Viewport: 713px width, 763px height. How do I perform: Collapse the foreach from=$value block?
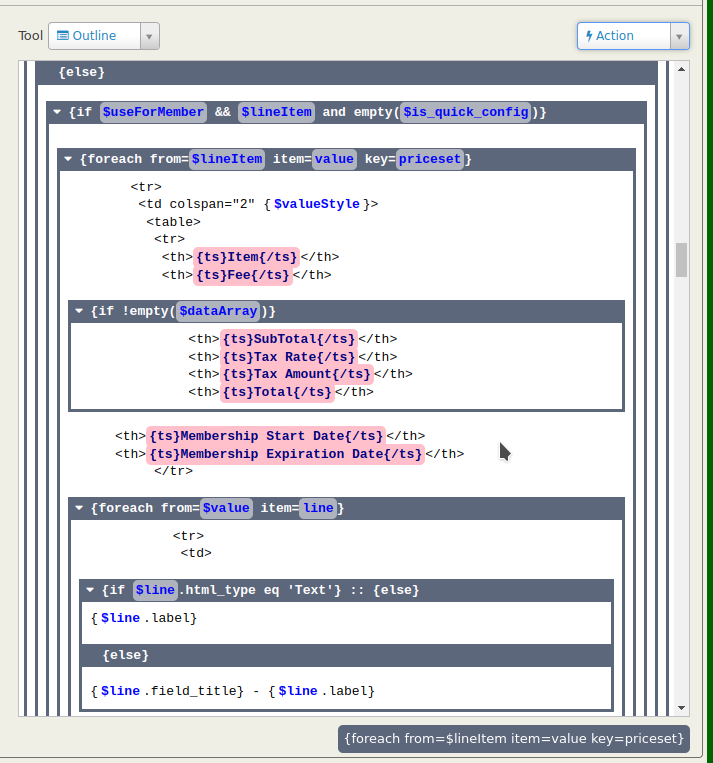click(79, 508)
